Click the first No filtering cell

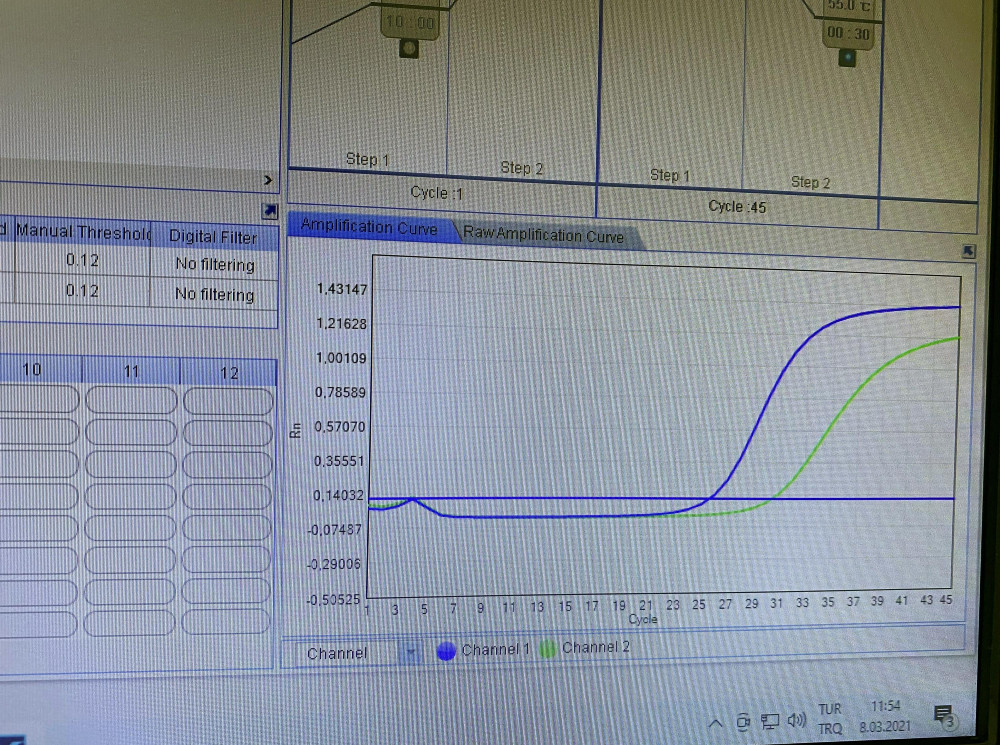point(215,264)
